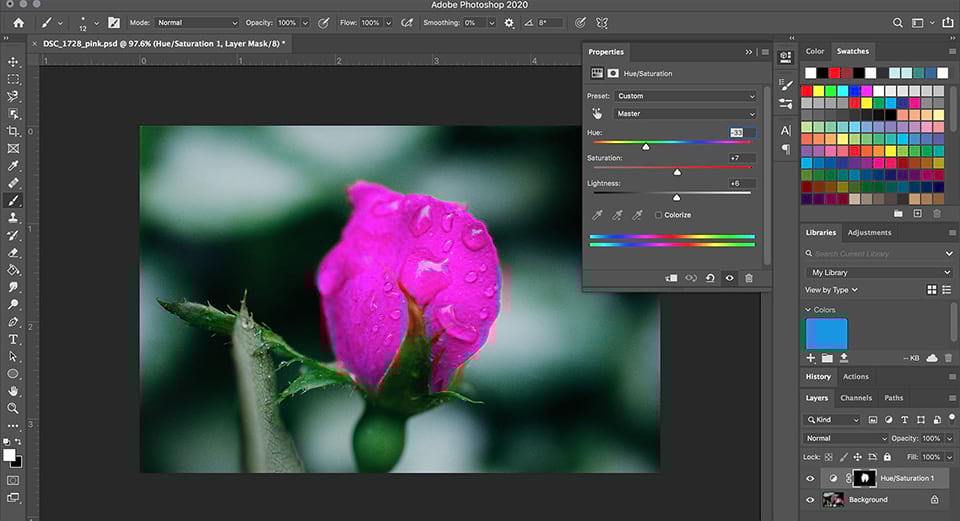Click the Home icon in options bar
This screenshot has width=960, height=521.
(x=18, y=23)
